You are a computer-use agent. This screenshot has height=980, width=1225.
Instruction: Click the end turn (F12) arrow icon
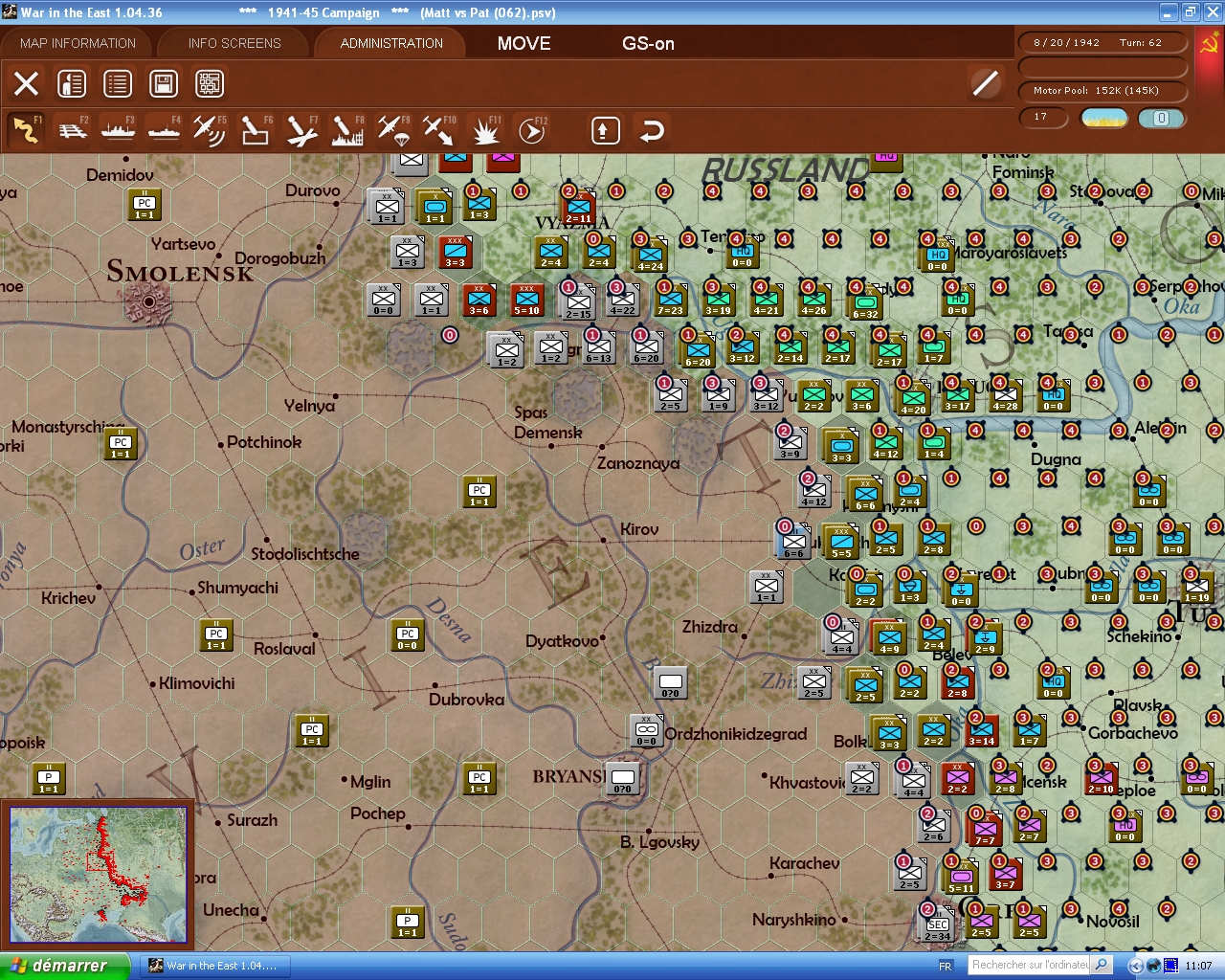[x=532, y=130]
